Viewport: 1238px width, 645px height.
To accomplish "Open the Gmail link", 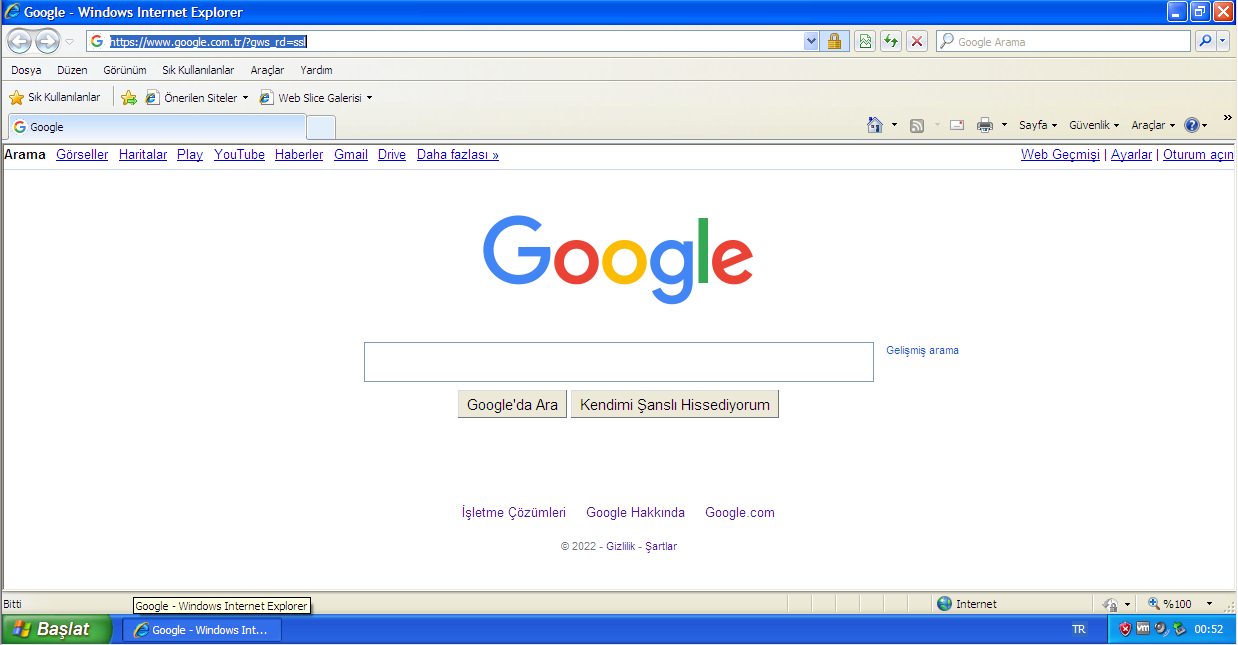I will click(351, 155).
